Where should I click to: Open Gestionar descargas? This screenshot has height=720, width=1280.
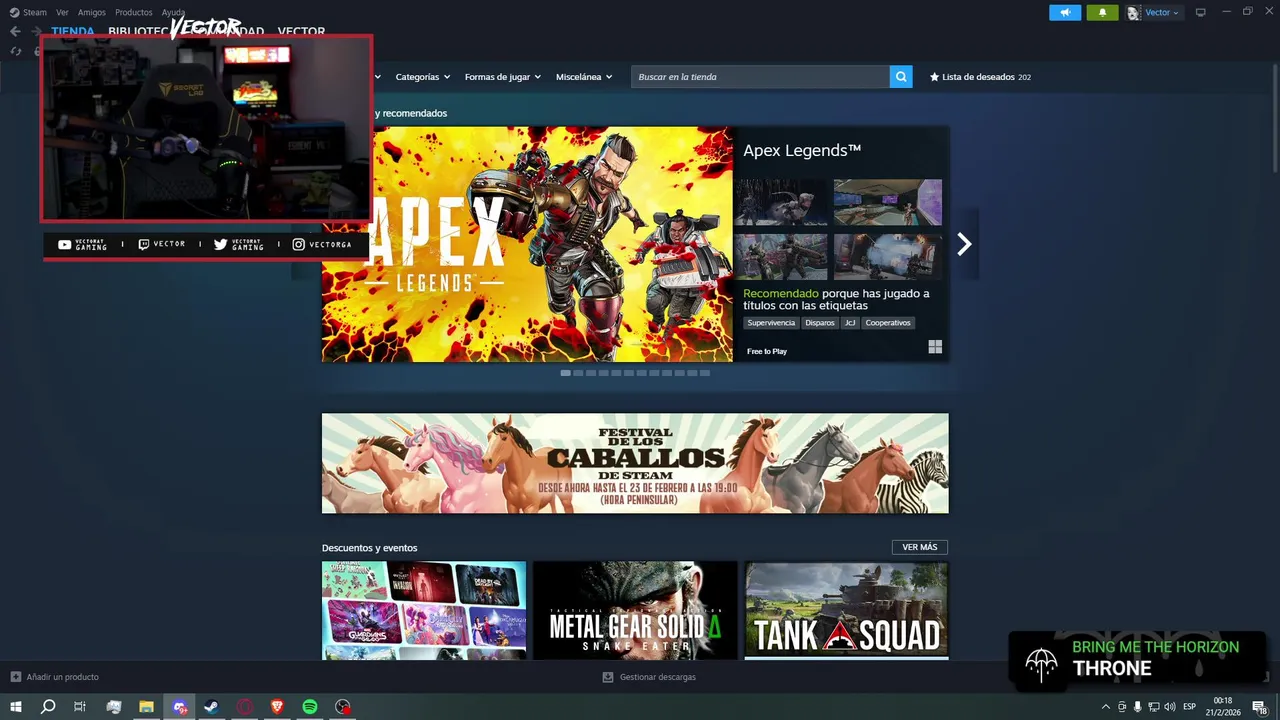(657, 677)
